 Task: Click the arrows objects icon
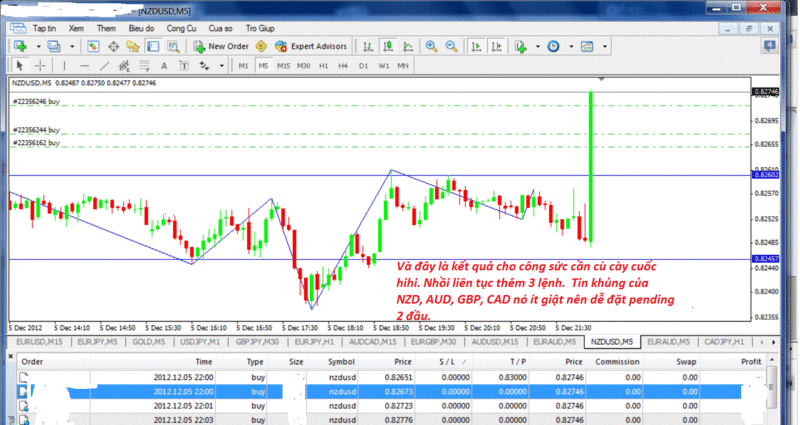click(204, 65)
